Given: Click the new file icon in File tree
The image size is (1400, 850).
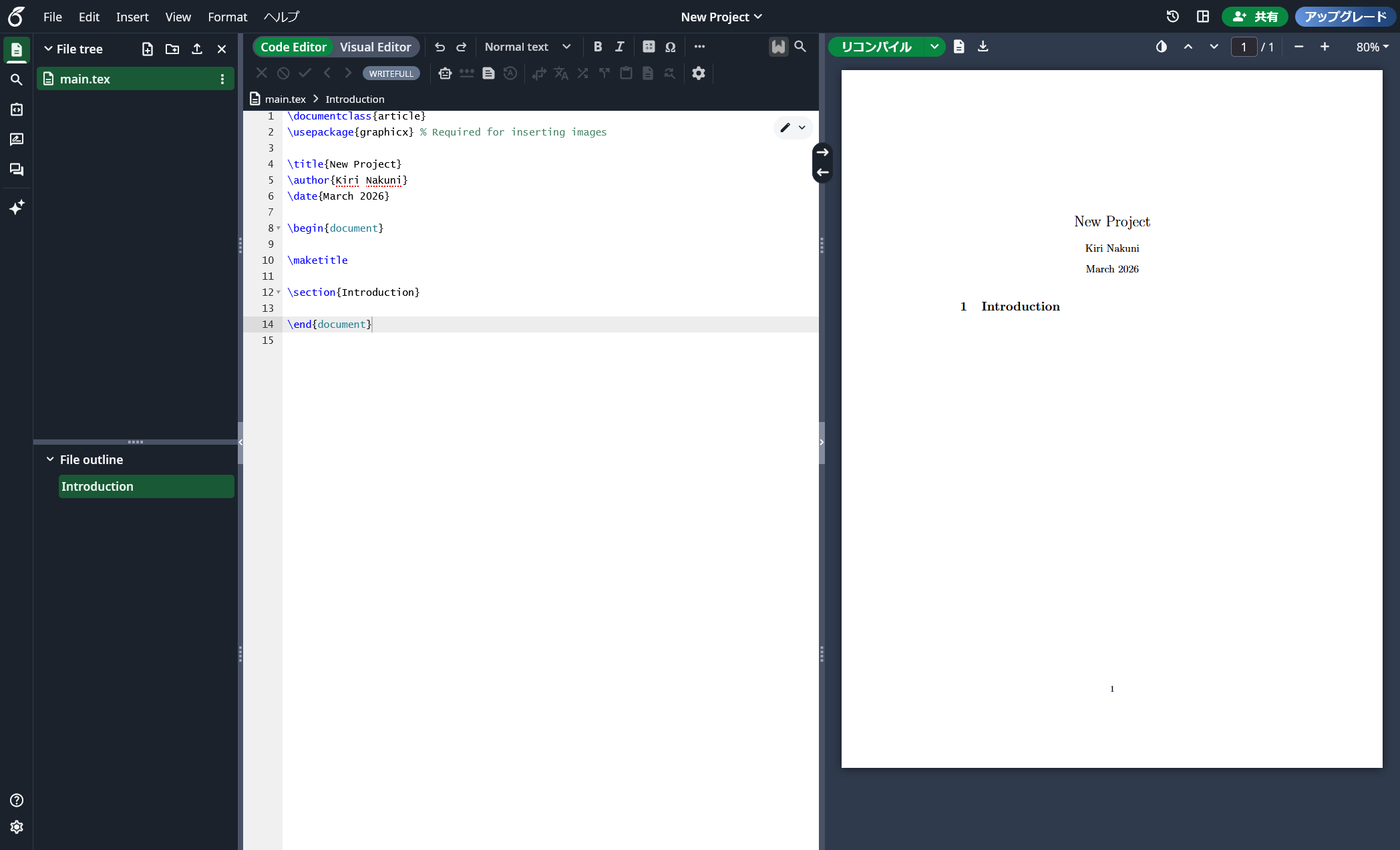Looking at the screenshot, I should point(148,49).
